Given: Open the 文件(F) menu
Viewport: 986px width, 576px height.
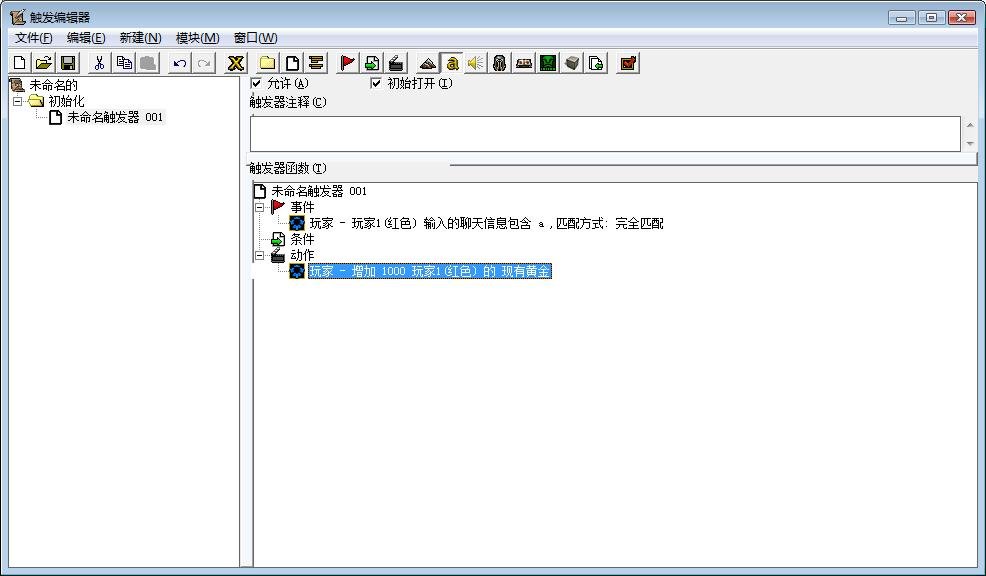Looking at the screenshot, I should tap(33, 38).
